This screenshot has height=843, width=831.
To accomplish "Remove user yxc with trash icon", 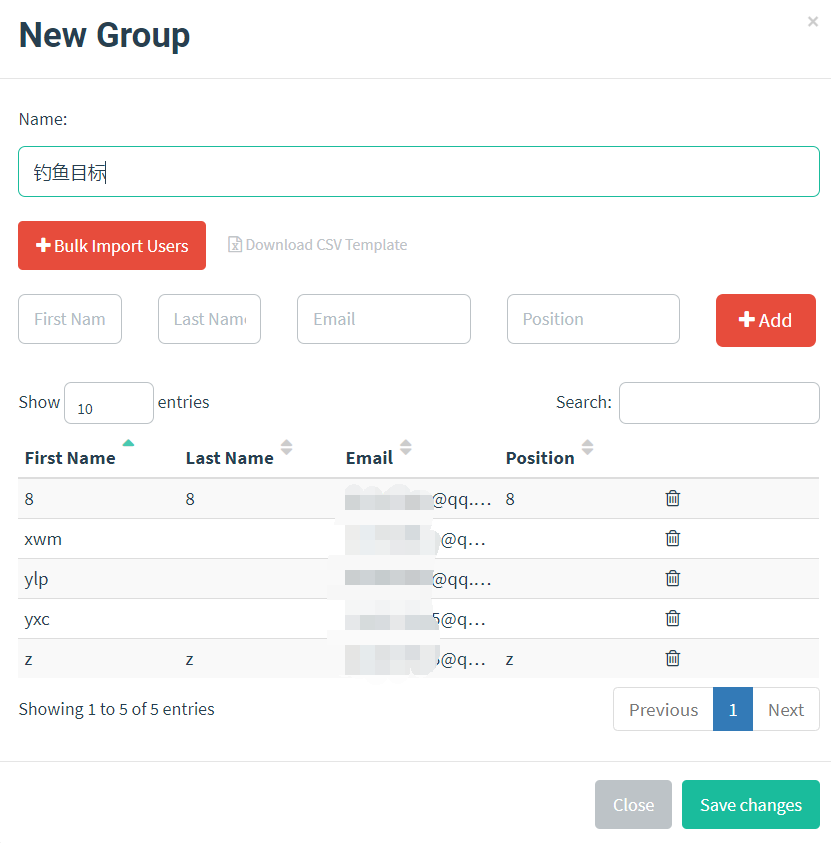I will [x=673, y=618].
